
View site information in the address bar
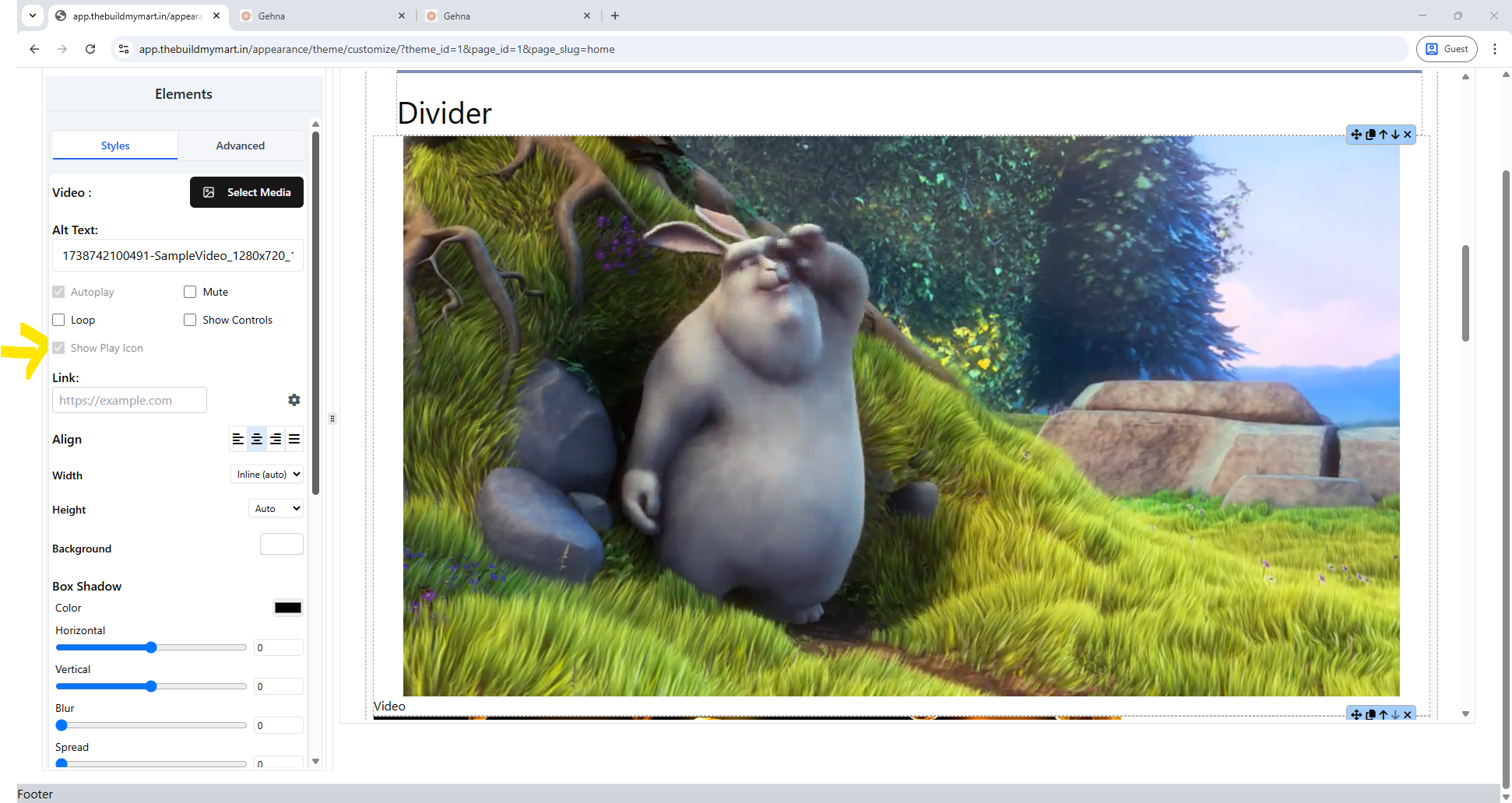click(x=123, y=49)
